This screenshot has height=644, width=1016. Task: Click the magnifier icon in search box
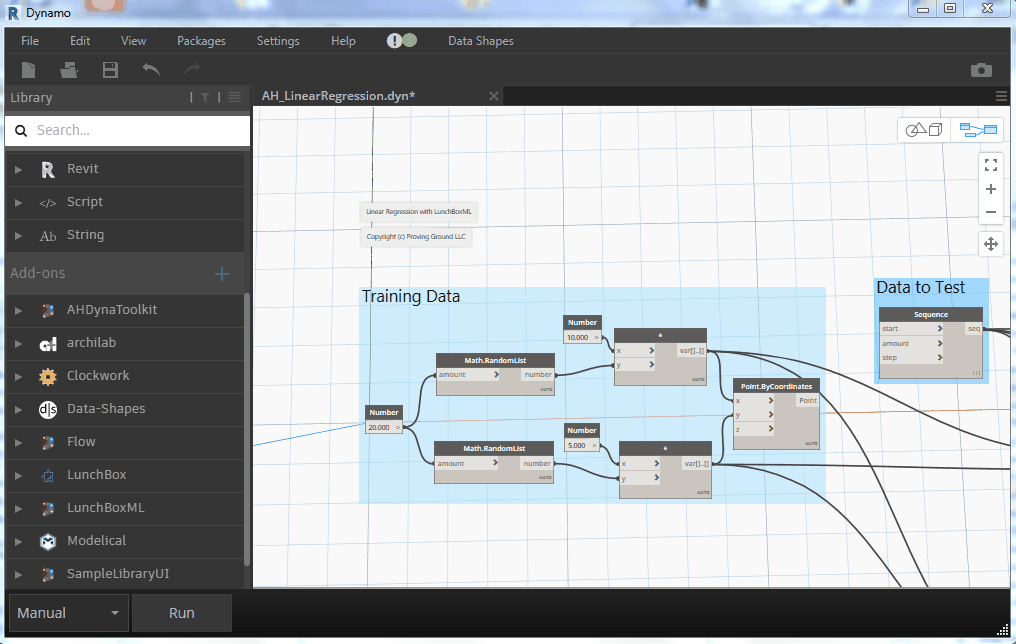[x=21, y=131]
